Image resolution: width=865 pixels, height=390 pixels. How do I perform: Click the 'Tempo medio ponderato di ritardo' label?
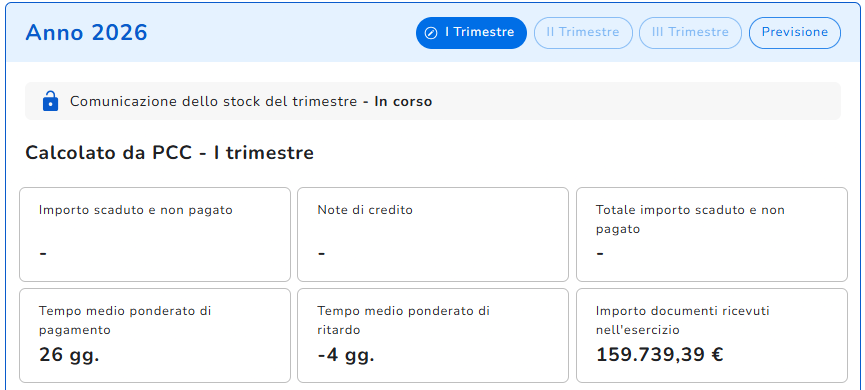pos(404,320)
